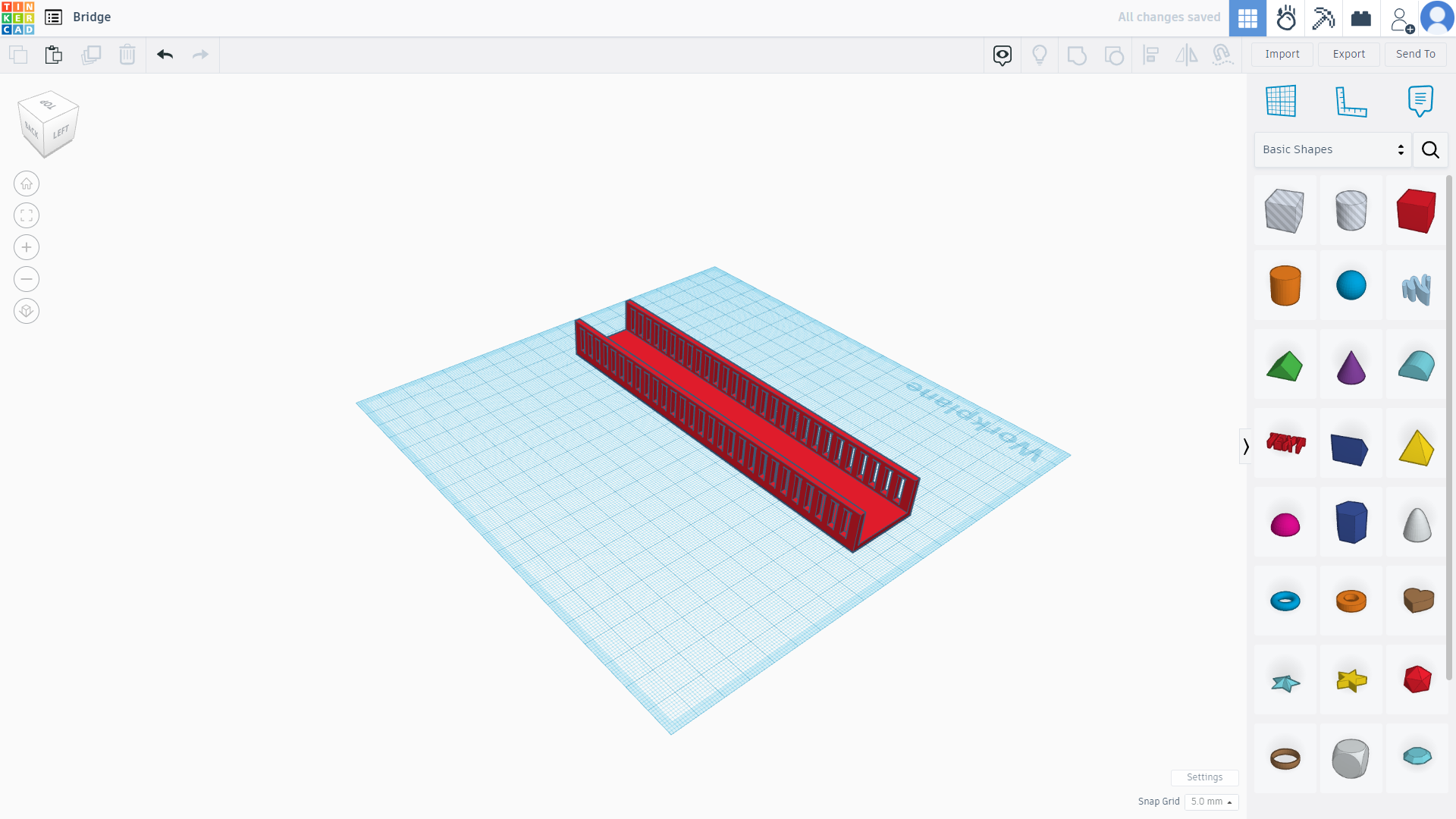Open the Snap Grid 5.0 mm dropdown
Viewport: 1456px width, 819px height.
pos(1211,802)
